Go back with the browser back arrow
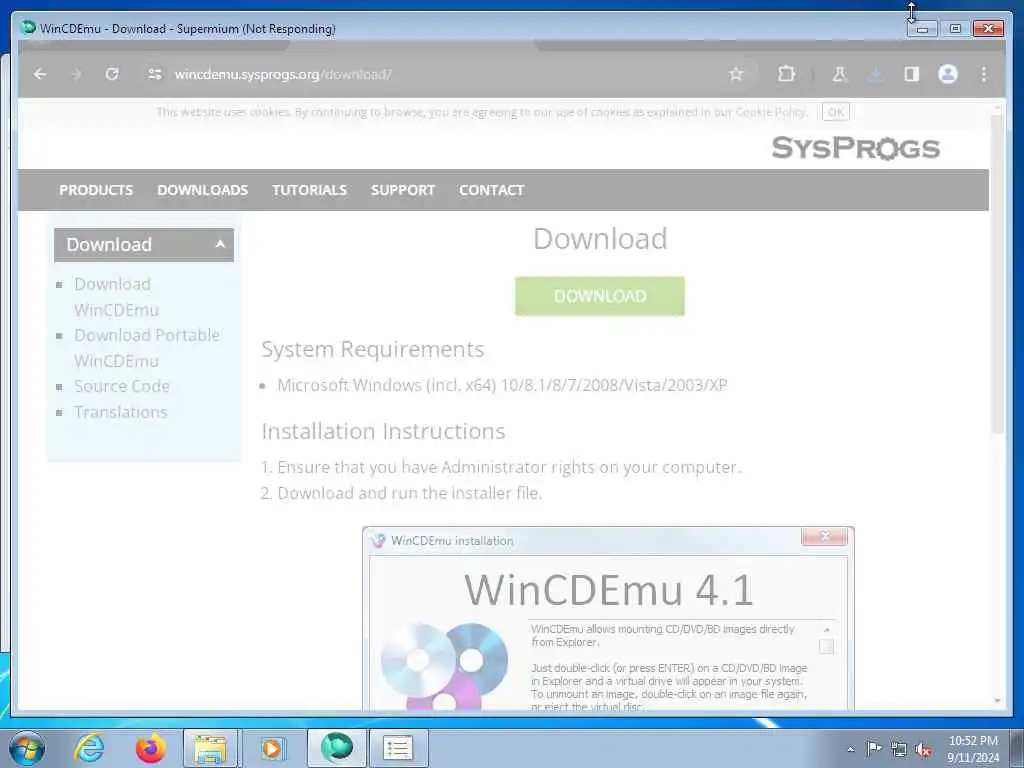The width and height of the screenshot is (1024, 768). point(40,74)
